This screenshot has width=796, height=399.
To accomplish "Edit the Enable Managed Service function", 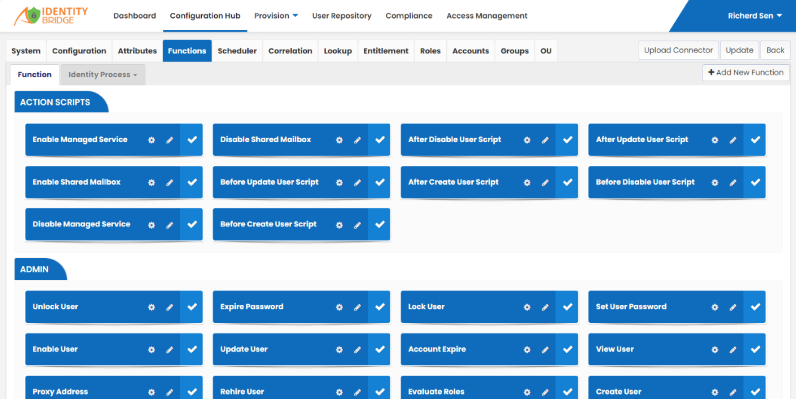I will coord(170,140).
